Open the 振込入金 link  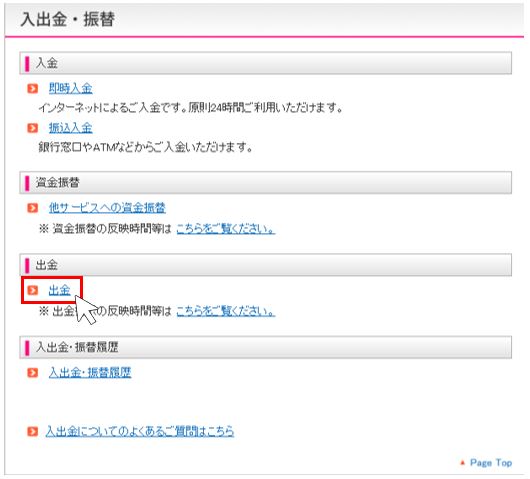pos(70,128)
